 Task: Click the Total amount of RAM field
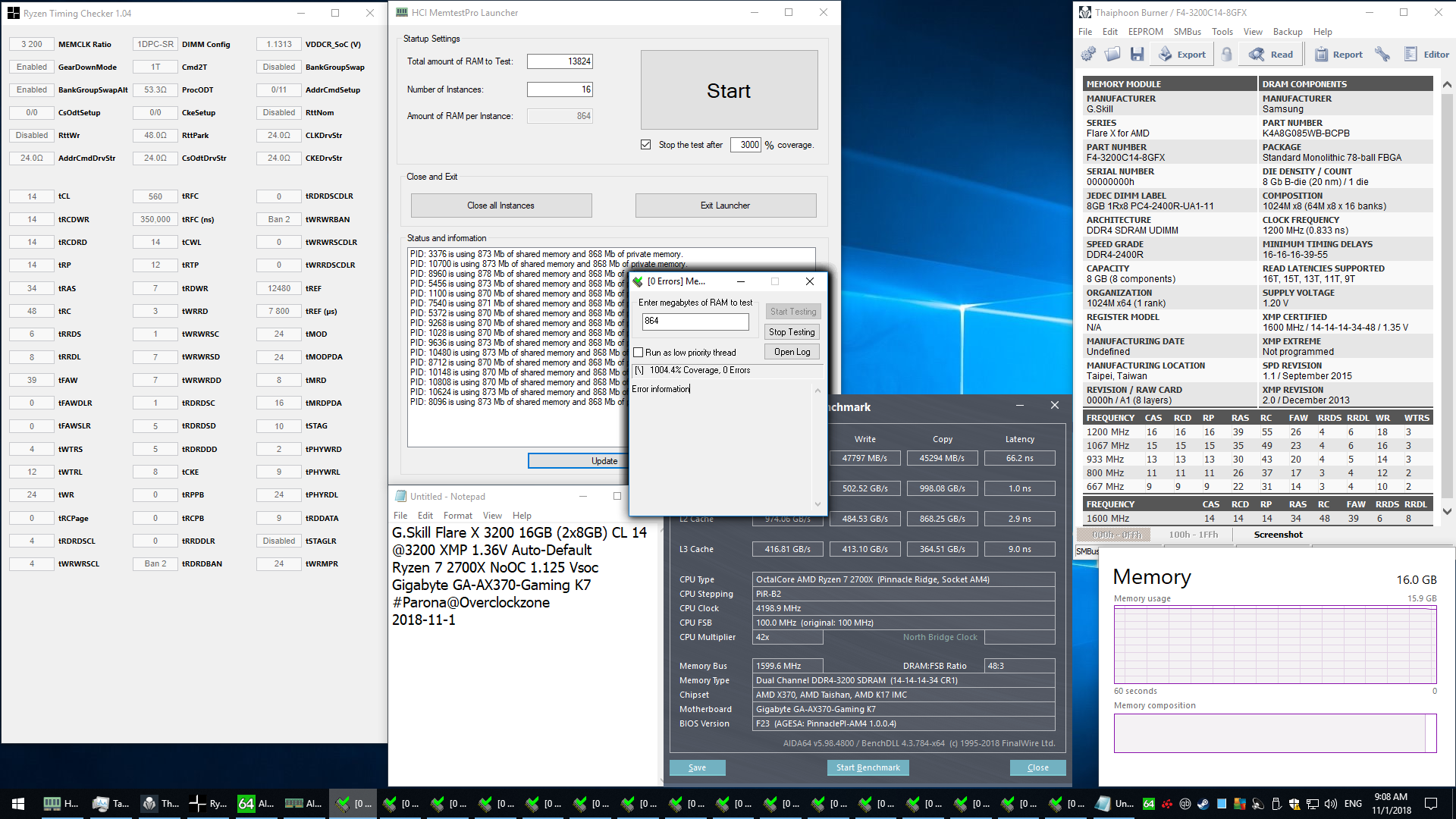point(560,61)
